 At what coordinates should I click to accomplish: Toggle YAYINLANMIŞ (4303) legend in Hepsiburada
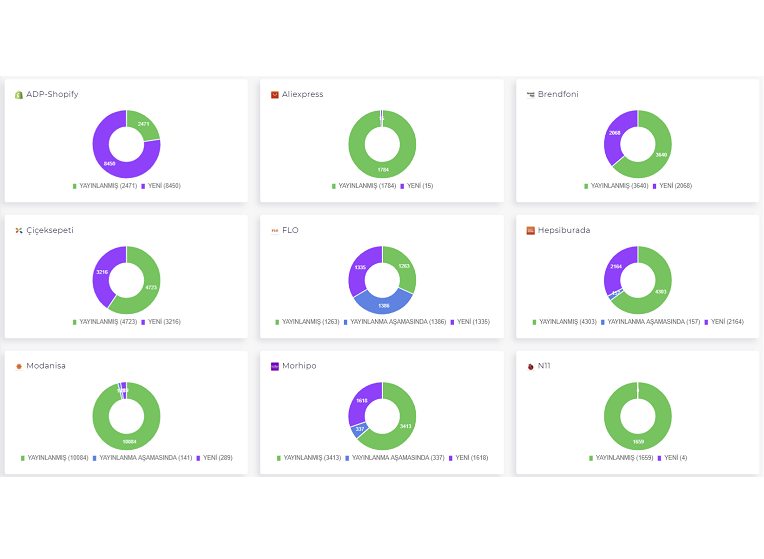[564, 322]
